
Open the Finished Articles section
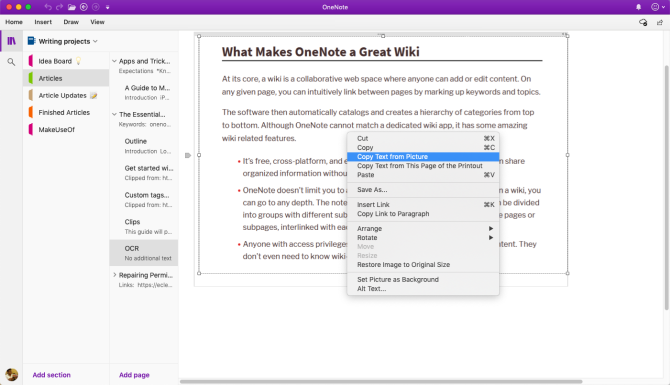tap(66, 112)
